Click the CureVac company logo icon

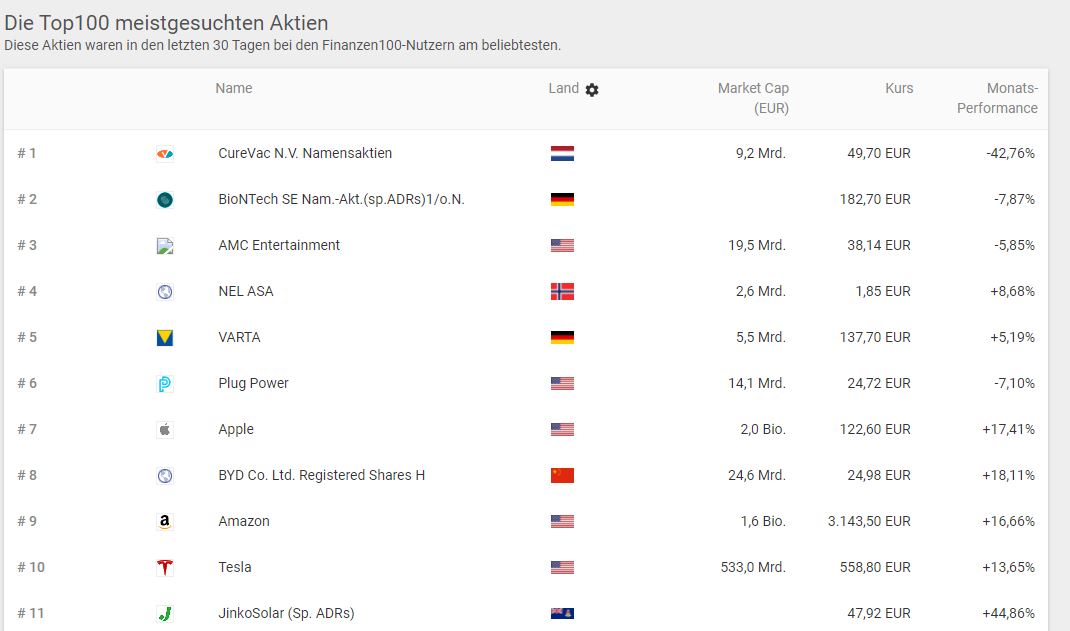click(x=165, y=154)
